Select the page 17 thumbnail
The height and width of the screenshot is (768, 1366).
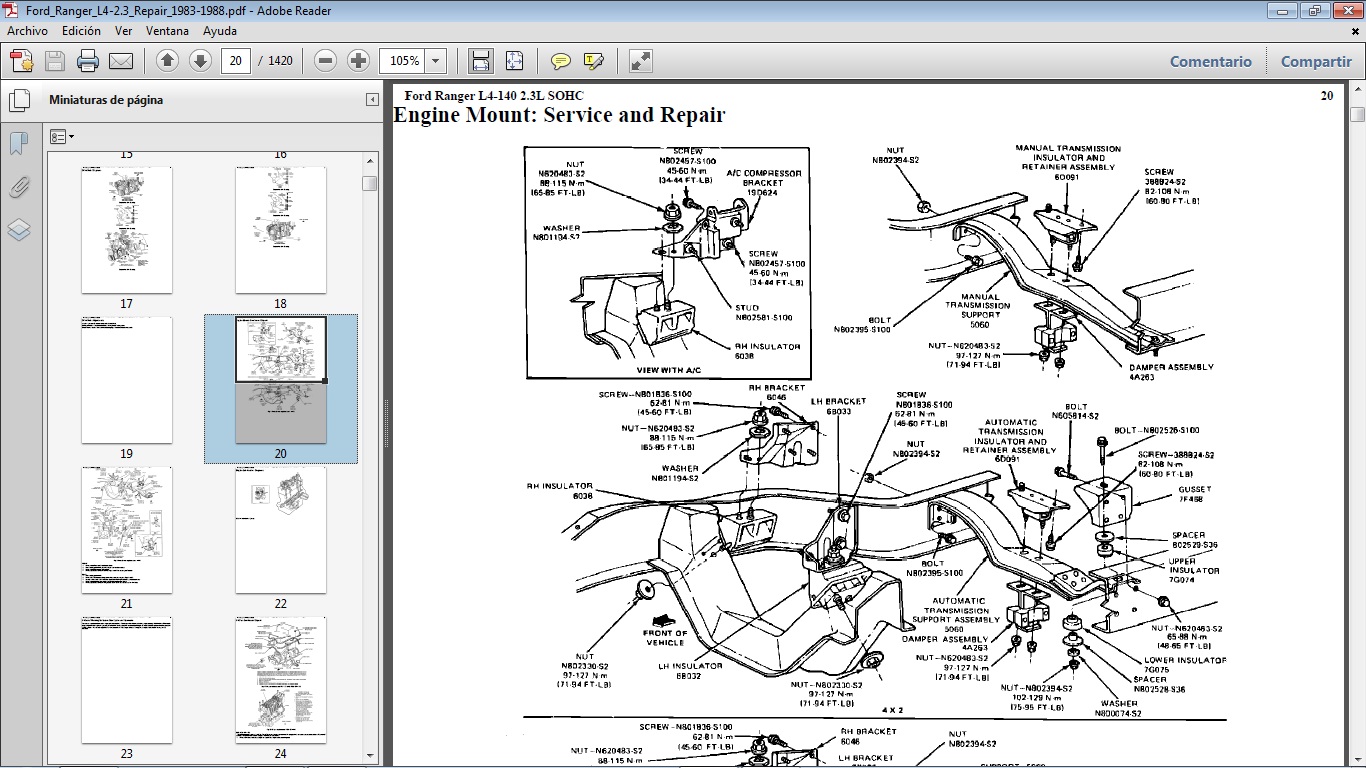point(126,230)
